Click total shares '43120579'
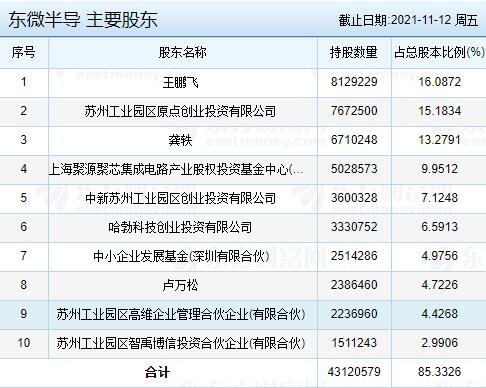The height and width of the screenshot is (388, 486). (x=354, y=372)
